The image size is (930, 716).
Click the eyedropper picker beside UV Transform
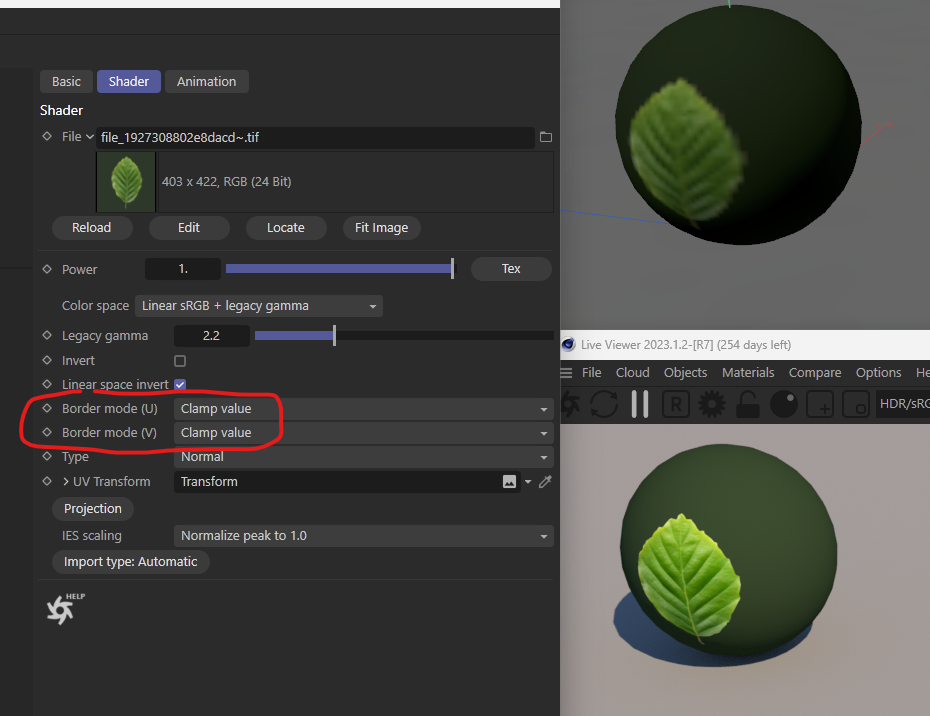point(545,482)
